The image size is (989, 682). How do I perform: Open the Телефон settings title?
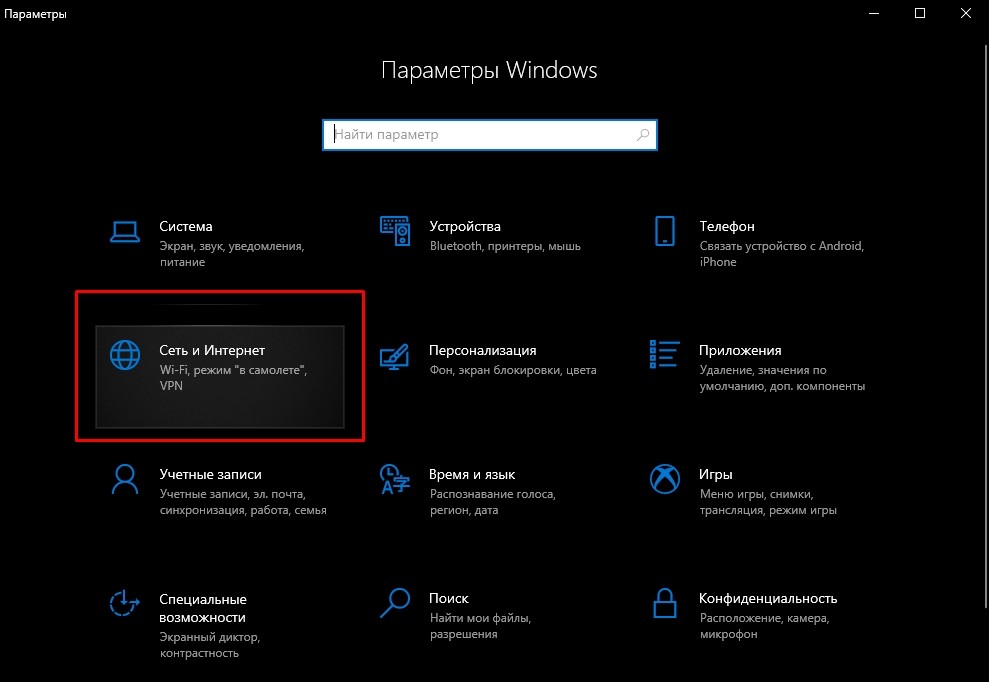point(727,226)
